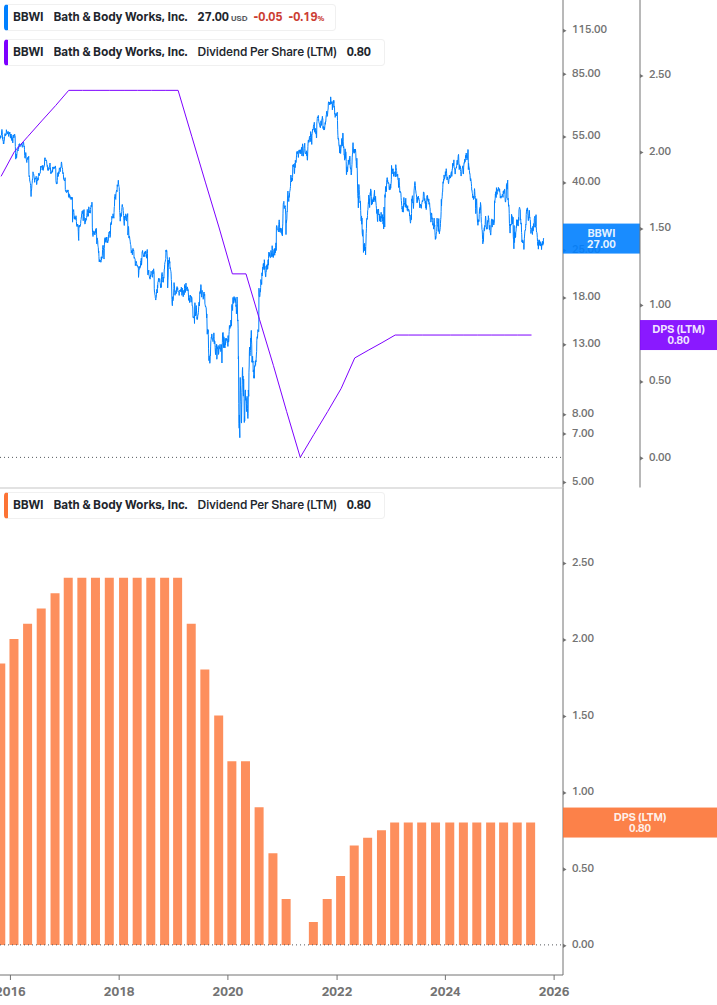Click the purple Dividend Per Share legend swatch

(x=6, y=52)
